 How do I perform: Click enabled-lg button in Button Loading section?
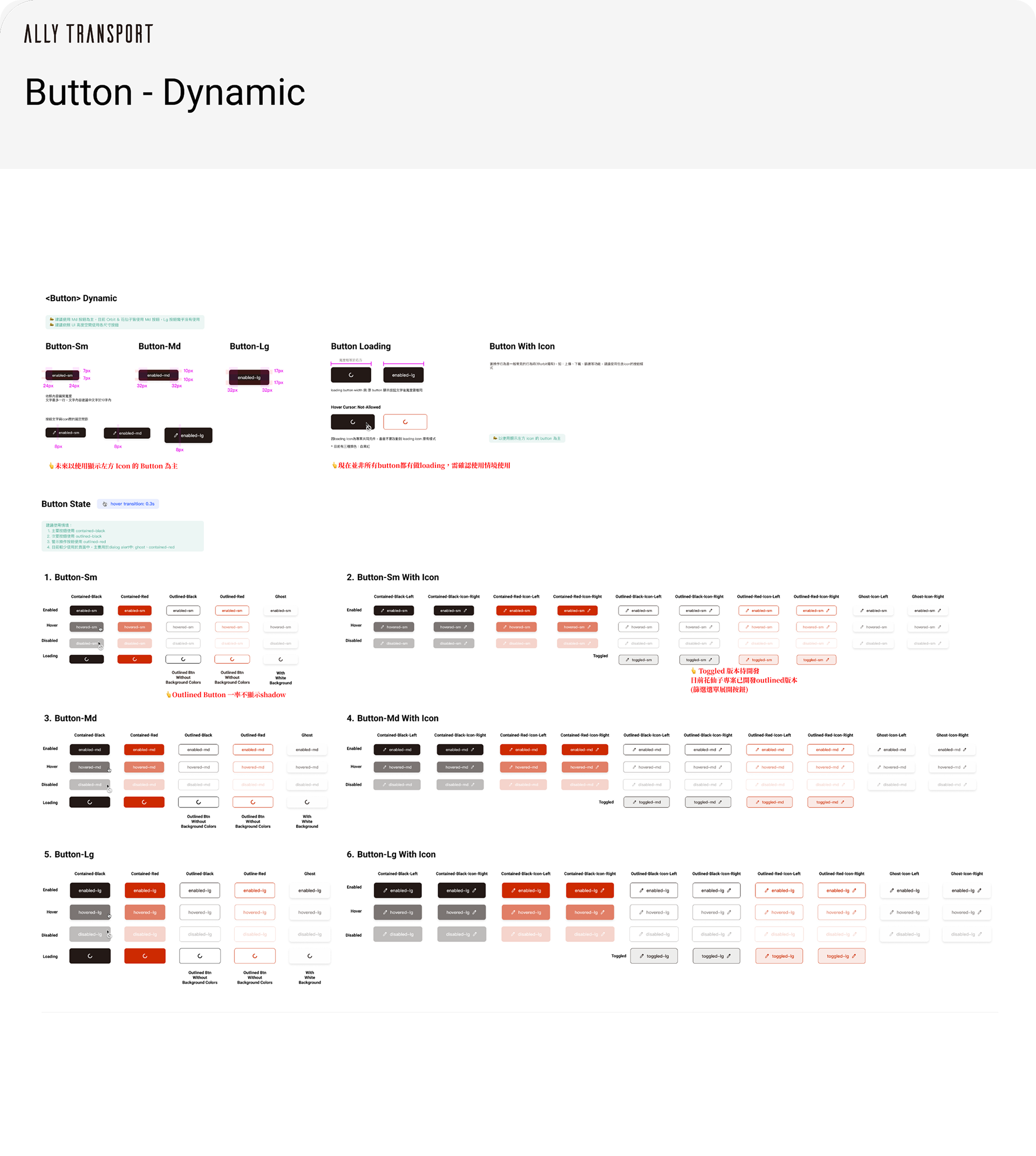tap(403, 375)
